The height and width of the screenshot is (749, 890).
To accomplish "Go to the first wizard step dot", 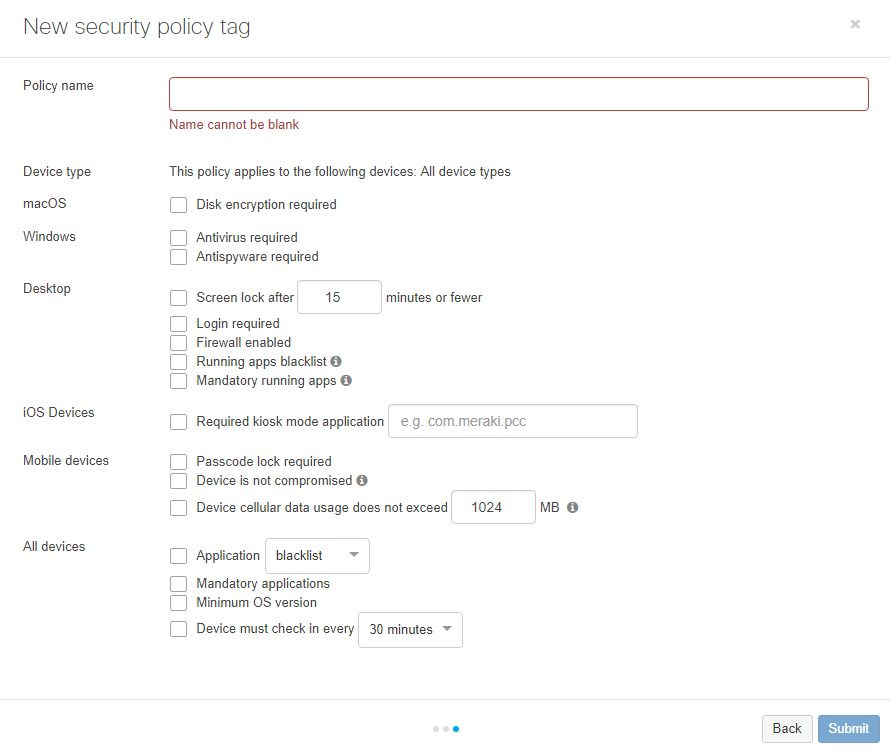I will pos(436,729).
